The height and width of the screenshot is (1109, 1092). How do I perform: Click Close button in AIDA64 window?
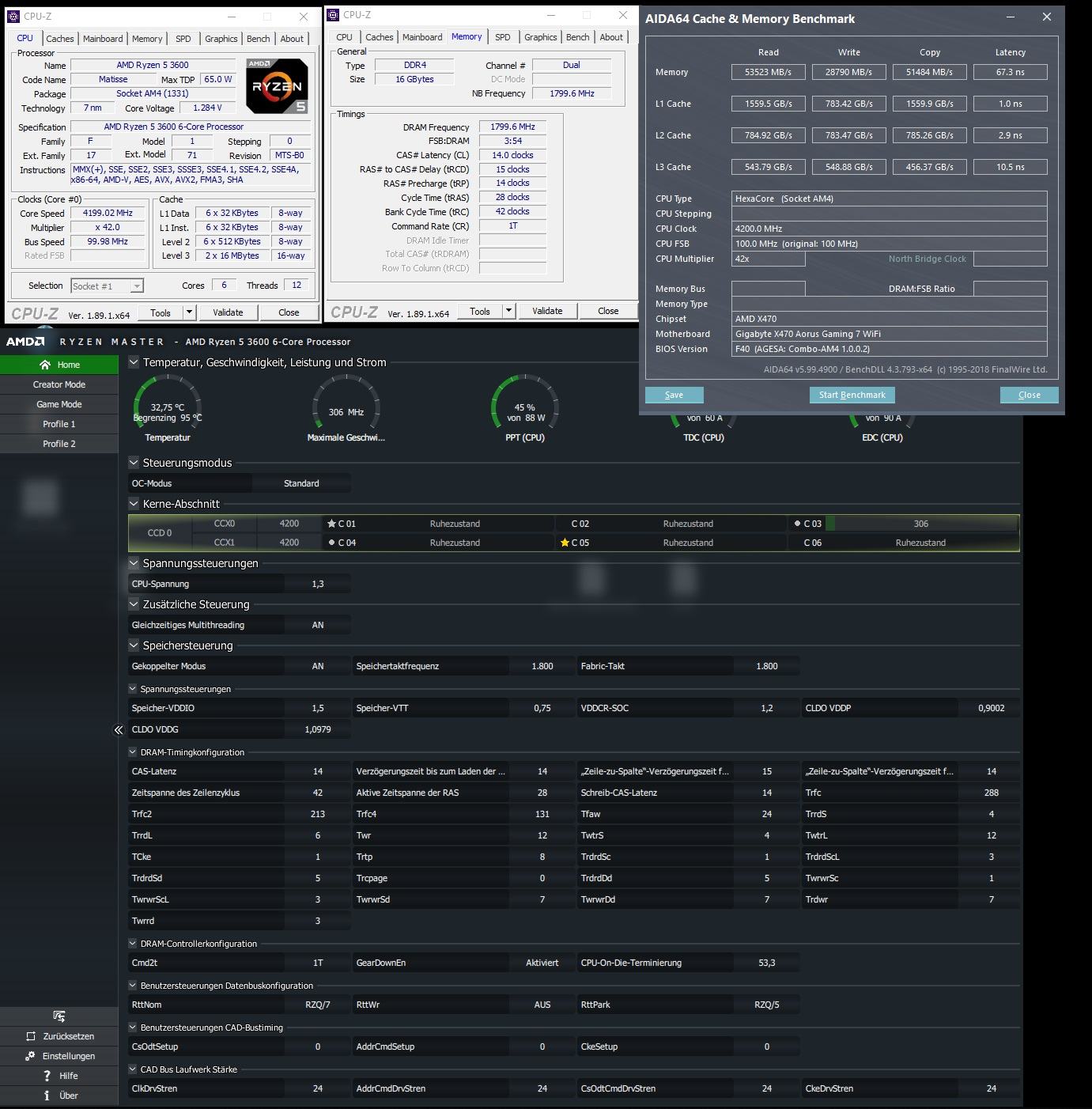point(1029,395)
